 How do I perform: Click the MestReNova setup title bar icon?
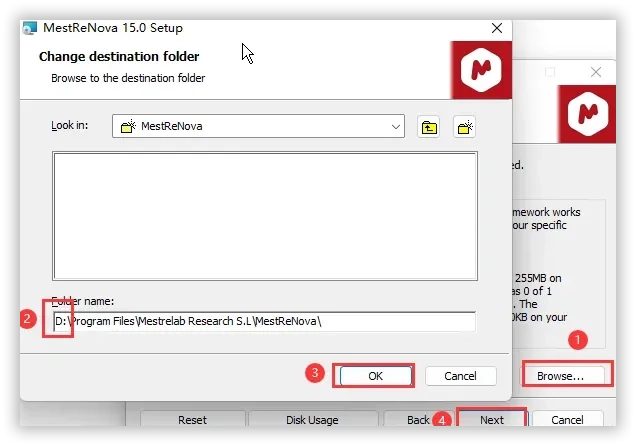pos(30,28)
